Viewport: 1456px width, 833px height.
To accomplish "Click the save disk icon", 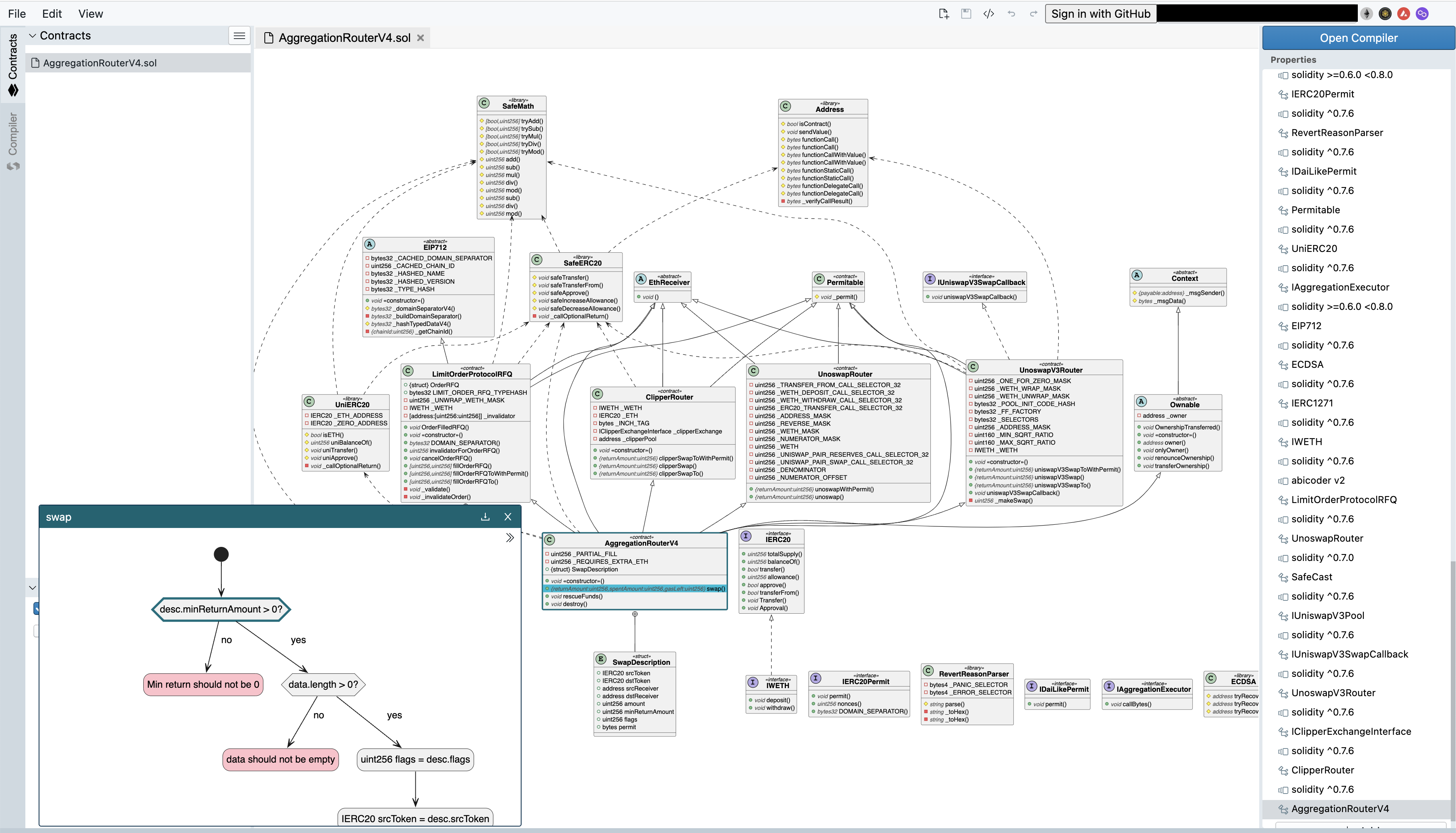I will [x=966, y=14].
